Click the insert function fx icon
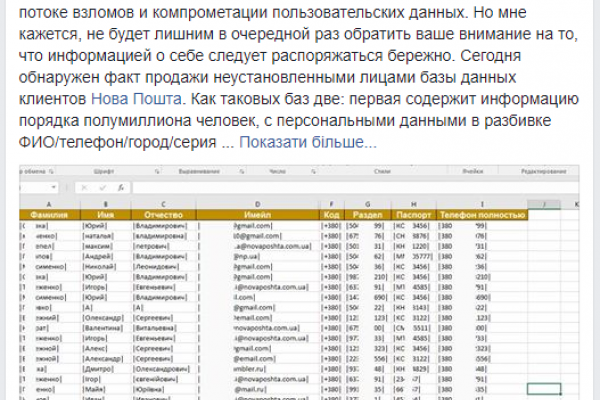 click(121, 188)
